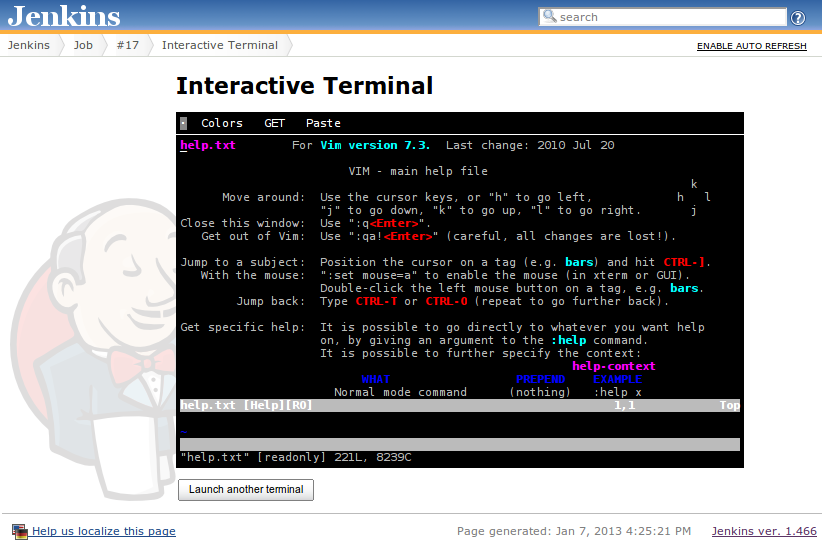This screenshot has height=546, width=822.
Task: Click the search magnifier icon
Action: click(x=549, y=16)
